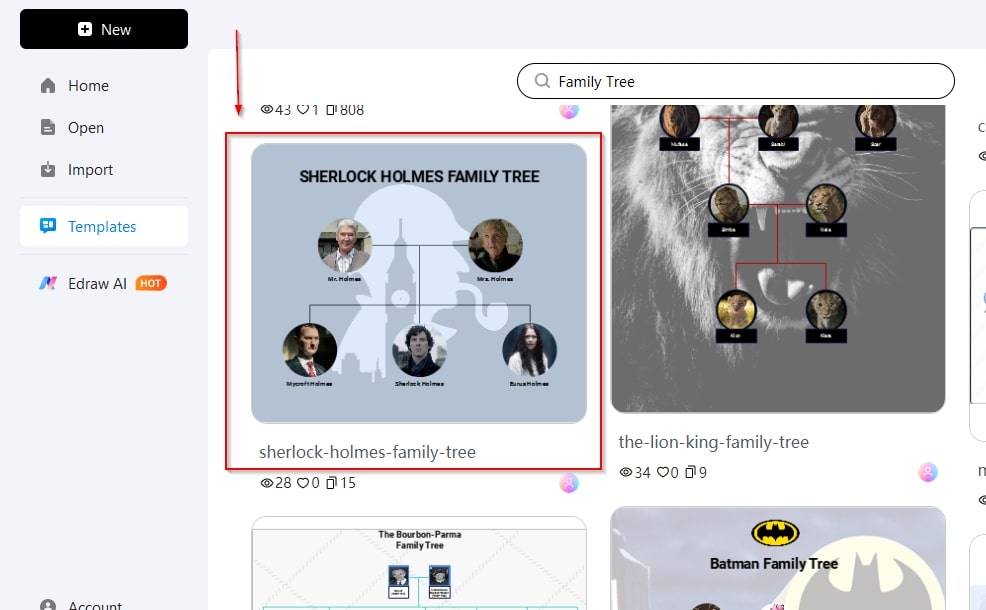Viewport: 986px width, 610px height.
Task: Open the Templates section
Action: [x=104, y=226]
